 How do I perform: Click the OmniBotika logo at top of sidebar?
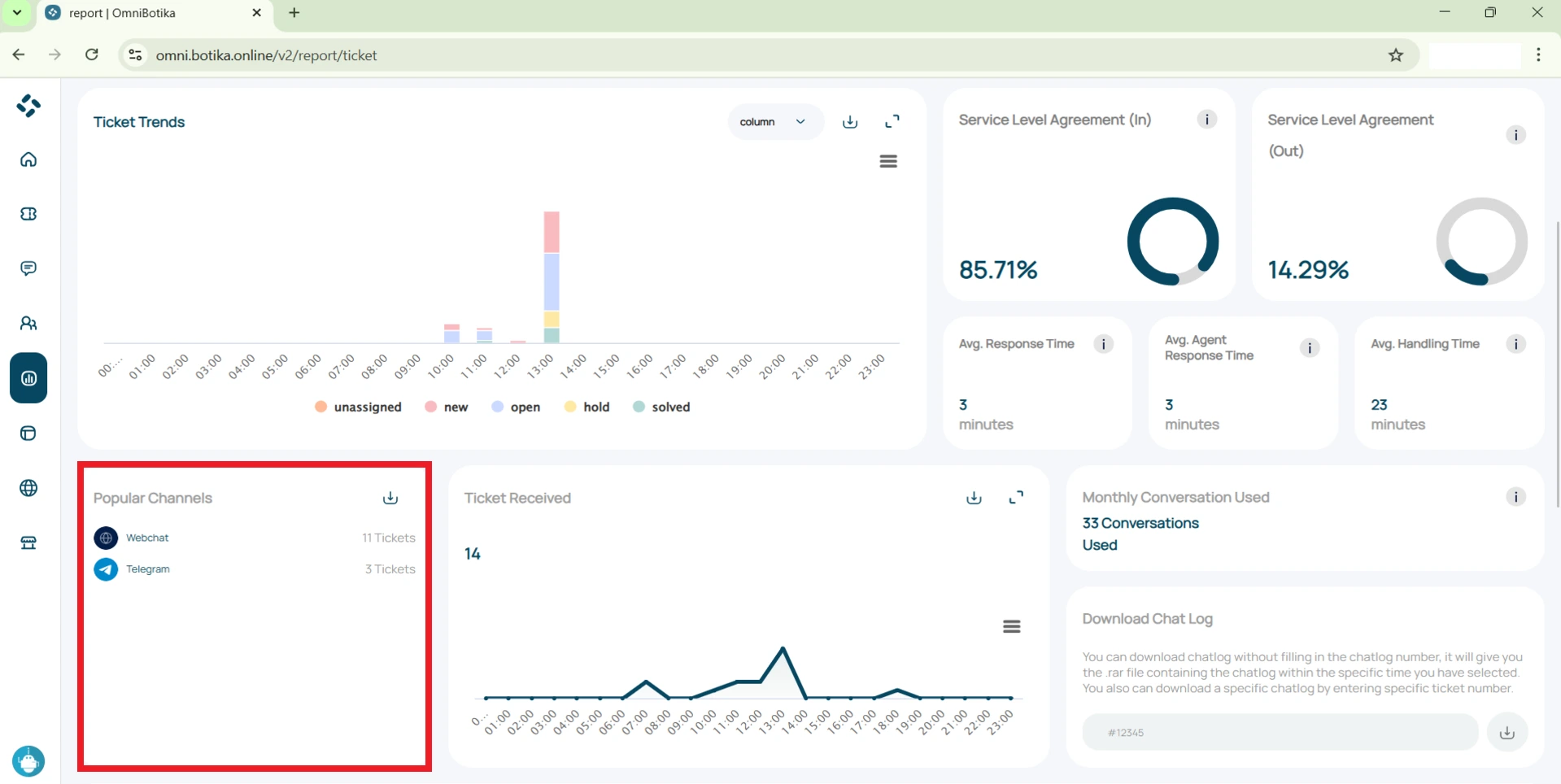(x=28, y=106)
